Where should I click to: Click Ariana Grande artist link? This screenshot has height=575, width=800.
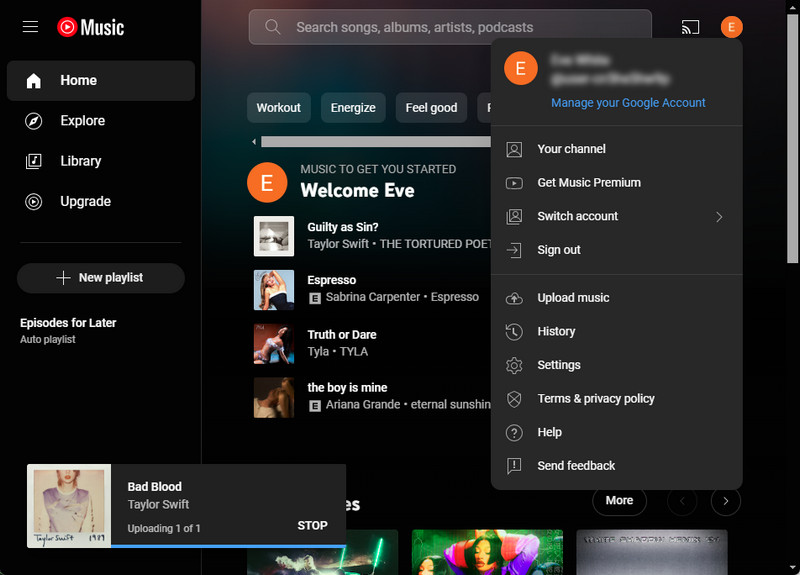(x=363, y=405)
